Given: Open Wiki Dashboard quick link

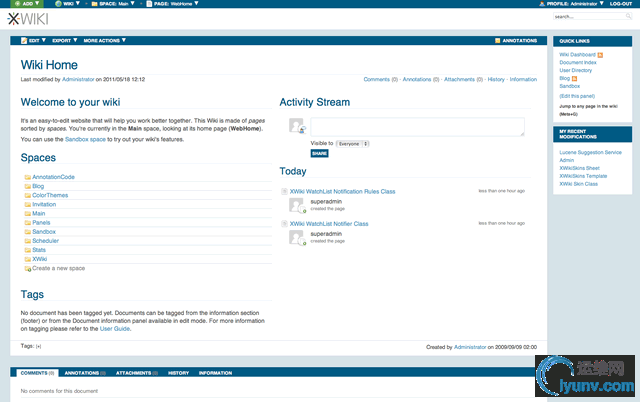Looking at the screenshot, I should [577, 55].
